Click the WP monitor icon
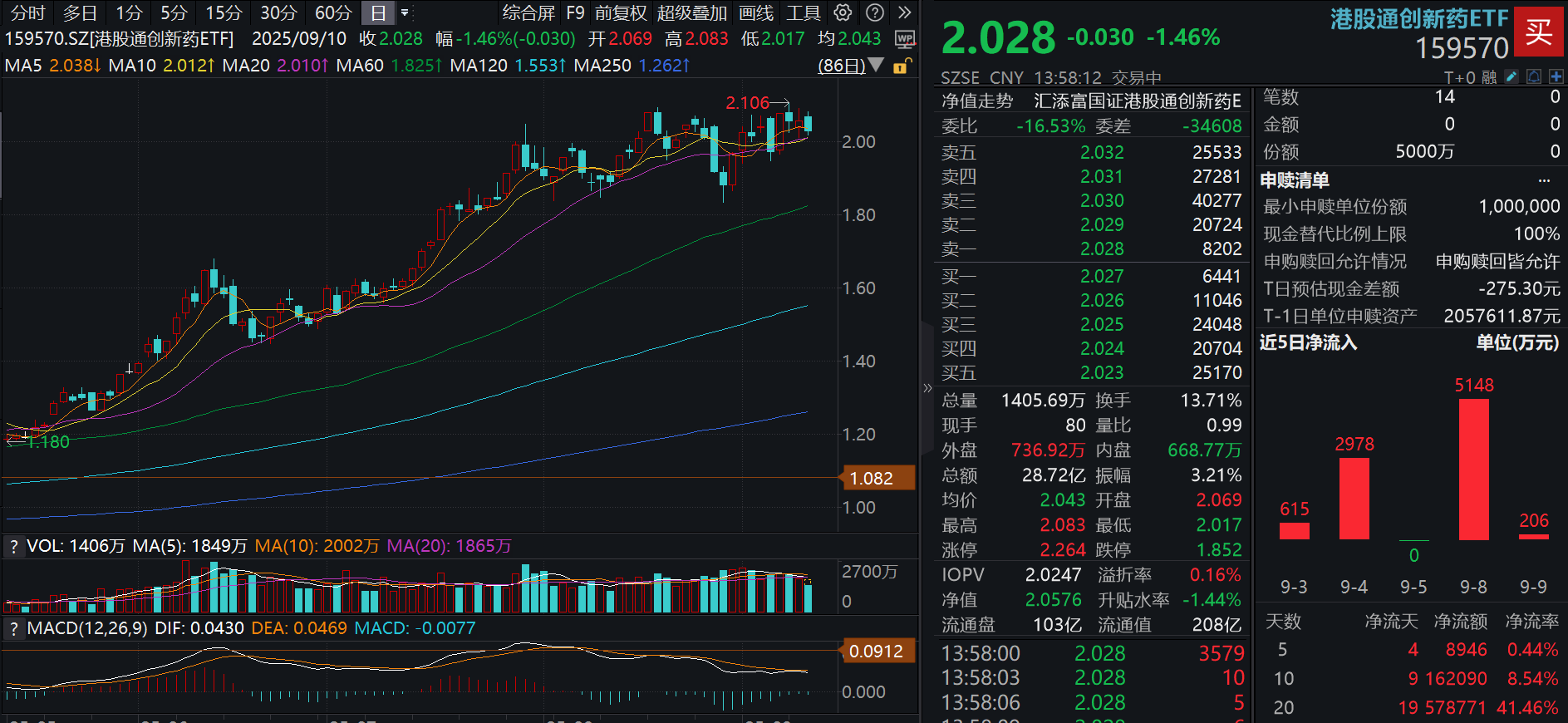 (905, 39)
